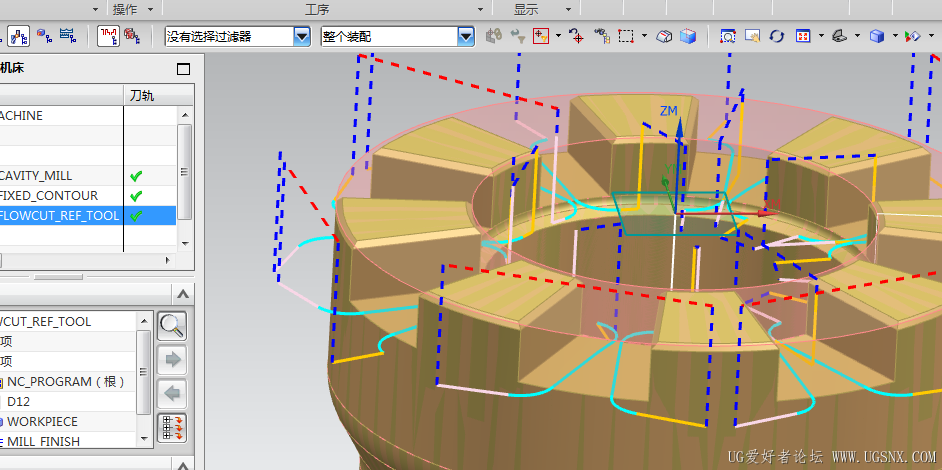Open the selection filter icon dropdown arrow
Image resolution: width=942 pixels, height=470 pixels.
(558, 36)
